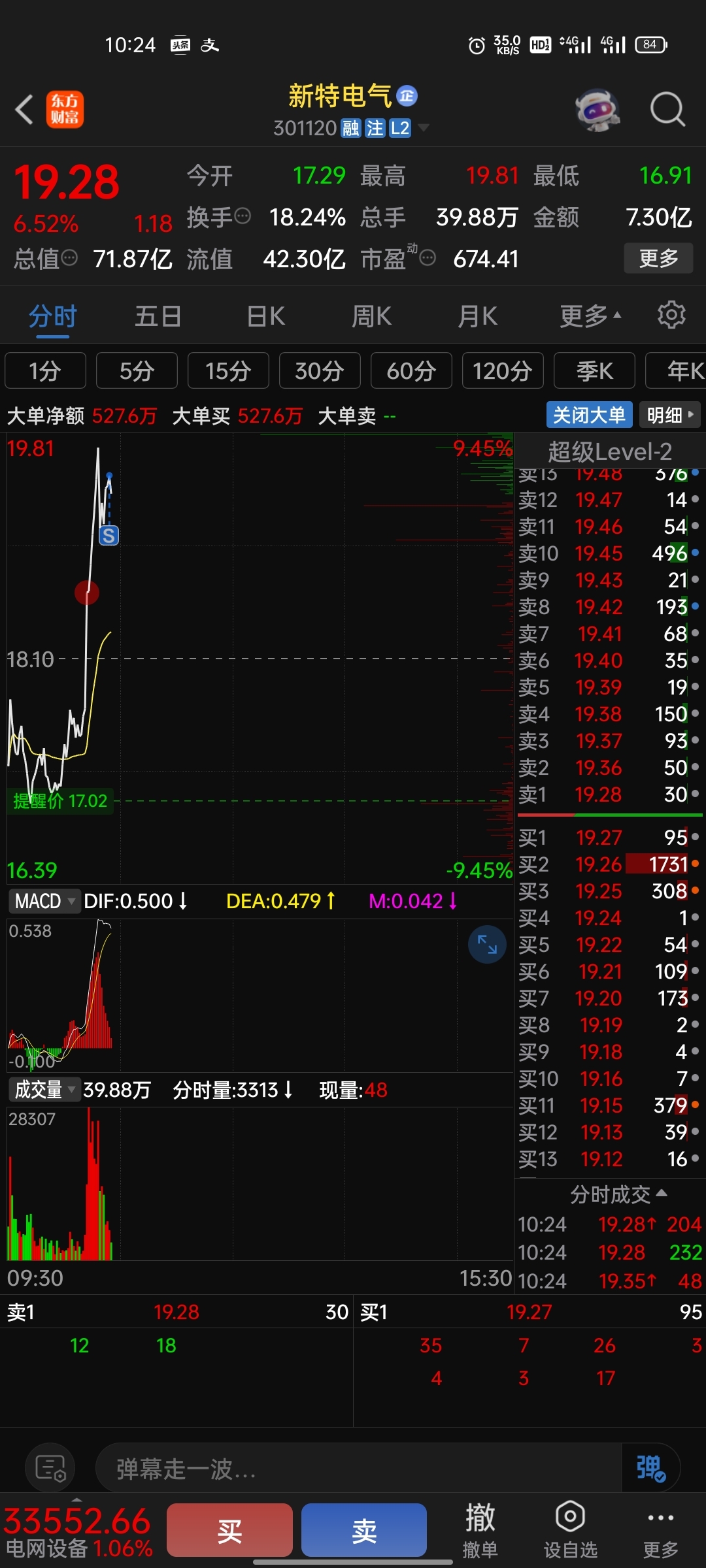
Task: Tap 撤 cancel order icon
Action: (x=480, y=1530)
